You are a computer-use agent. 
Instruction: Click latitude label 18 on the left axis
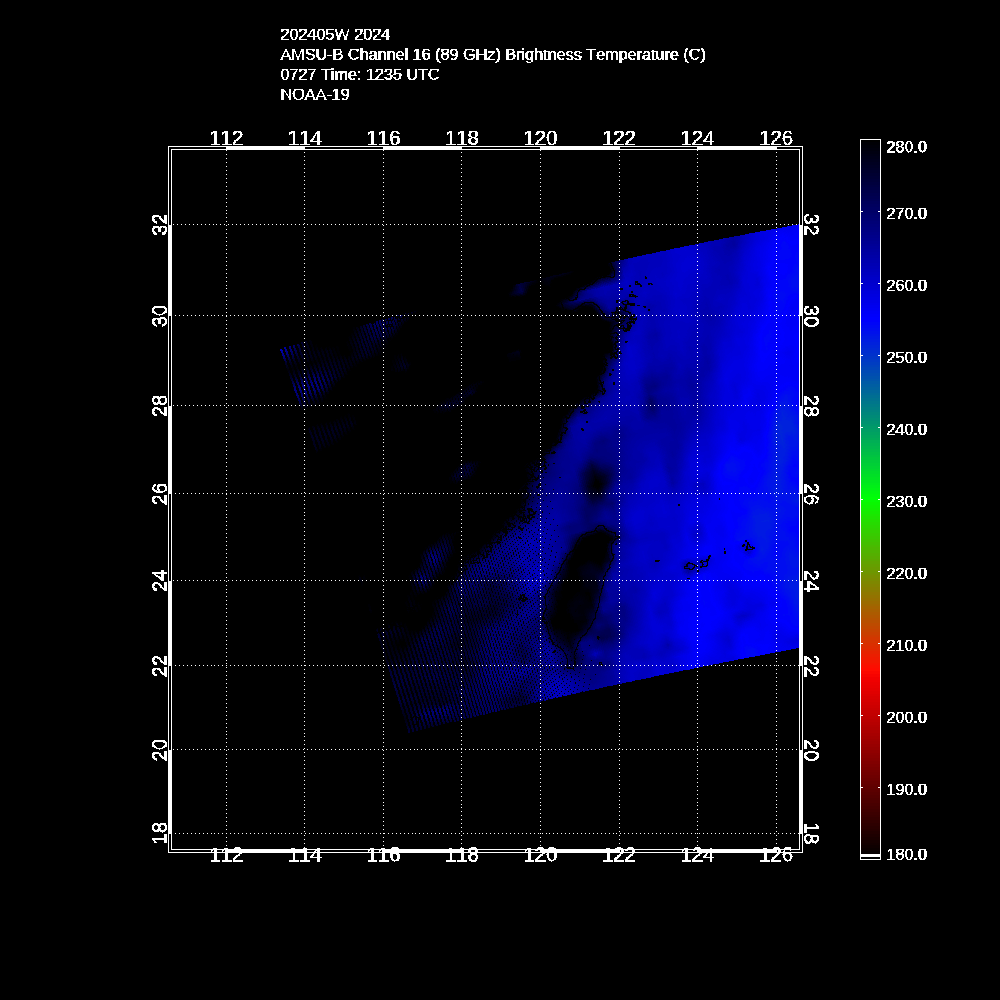click(159, 833)
